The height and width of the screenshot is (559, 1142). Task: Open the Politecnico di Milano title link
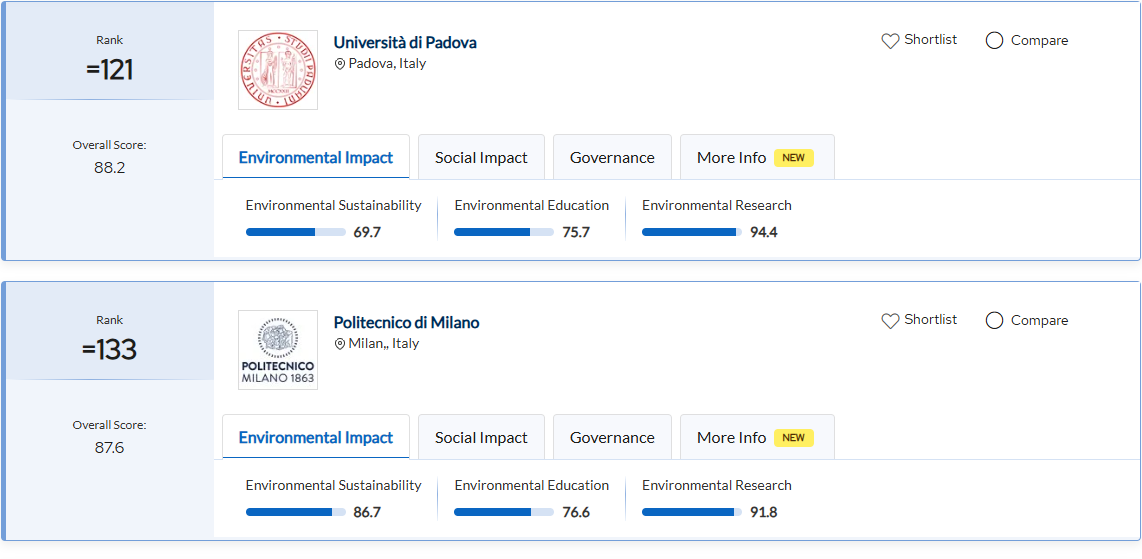(406, 322)
